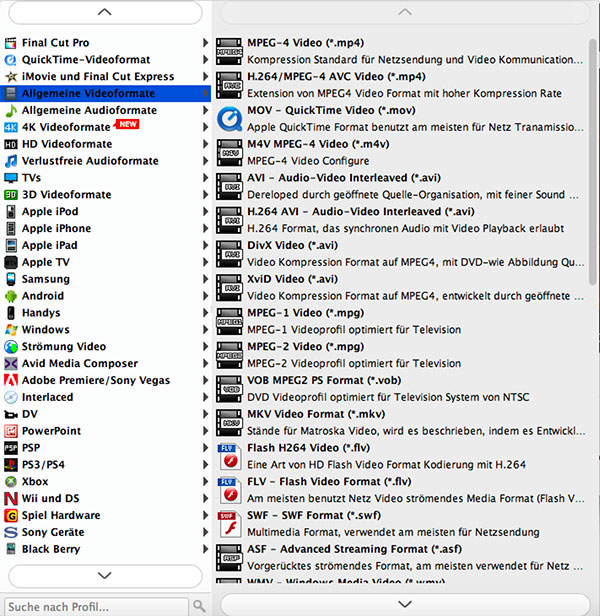Focus the Suche nach Profil search field
Viewport: 600px width, 616px height.
point(96,607)
